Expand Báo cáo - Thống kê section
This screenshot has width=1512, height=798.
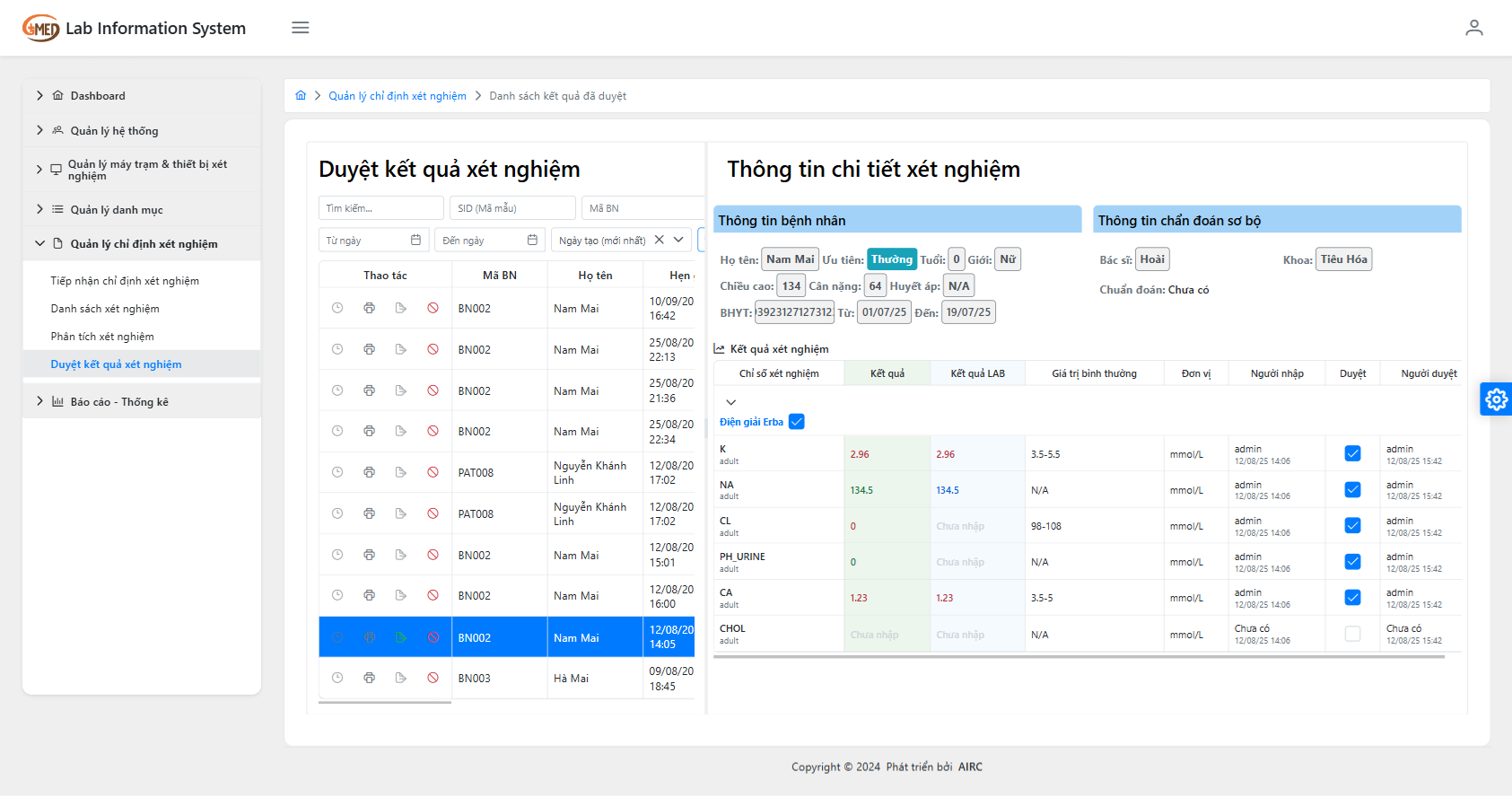point(39,401)
